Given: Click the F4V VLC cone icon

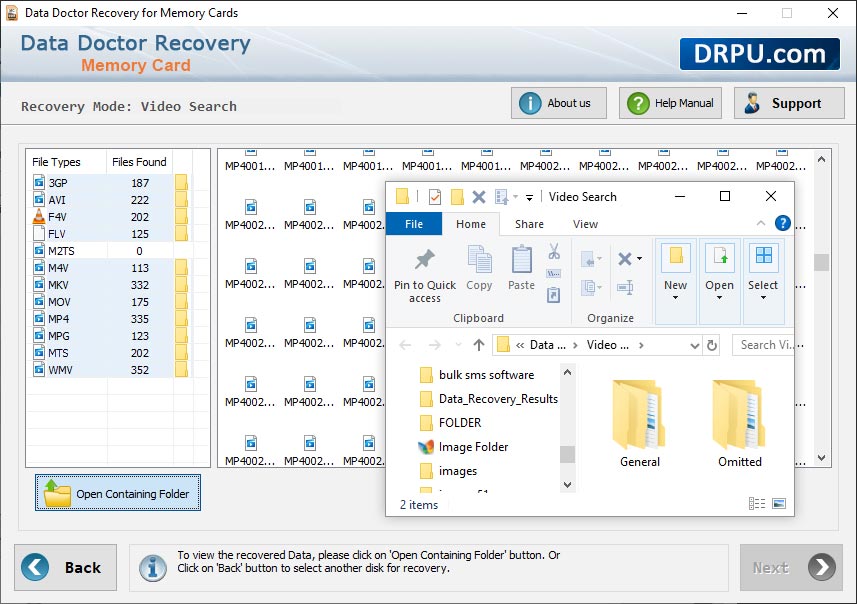Looking at the screenshot, I should pos(39,217).
